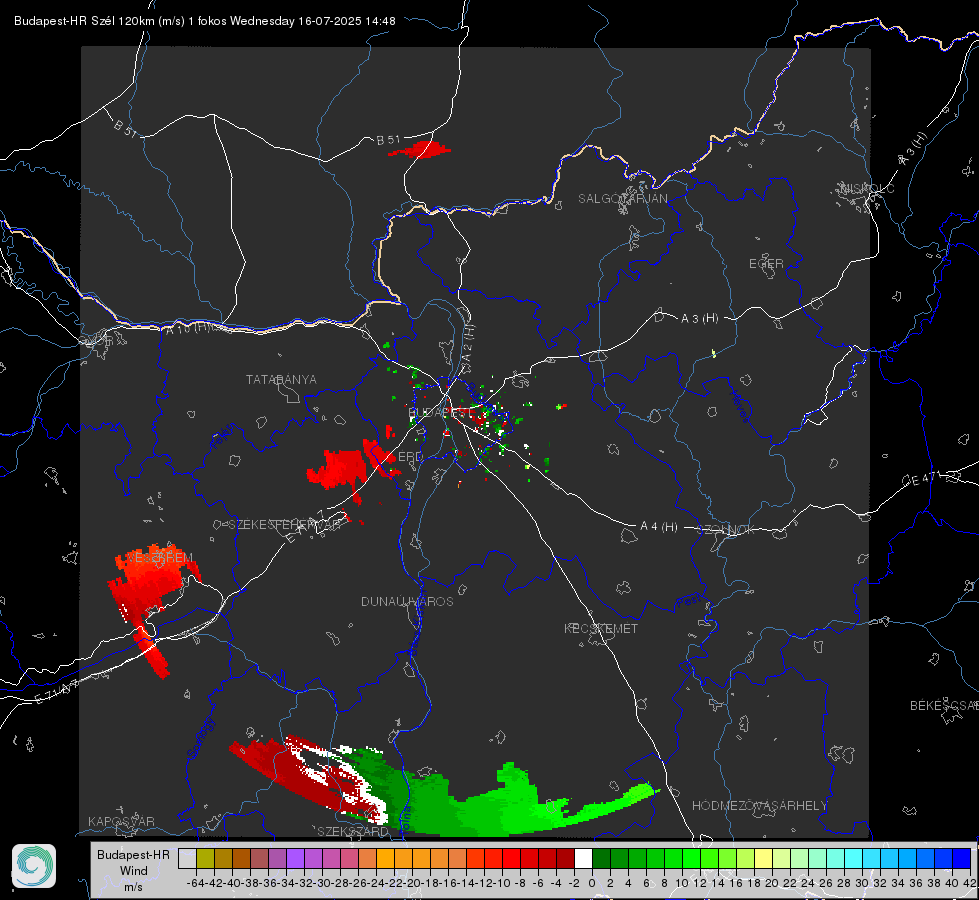
Task: Pick the yellow swatch between 18 and 20
Action: click(764, 858)
